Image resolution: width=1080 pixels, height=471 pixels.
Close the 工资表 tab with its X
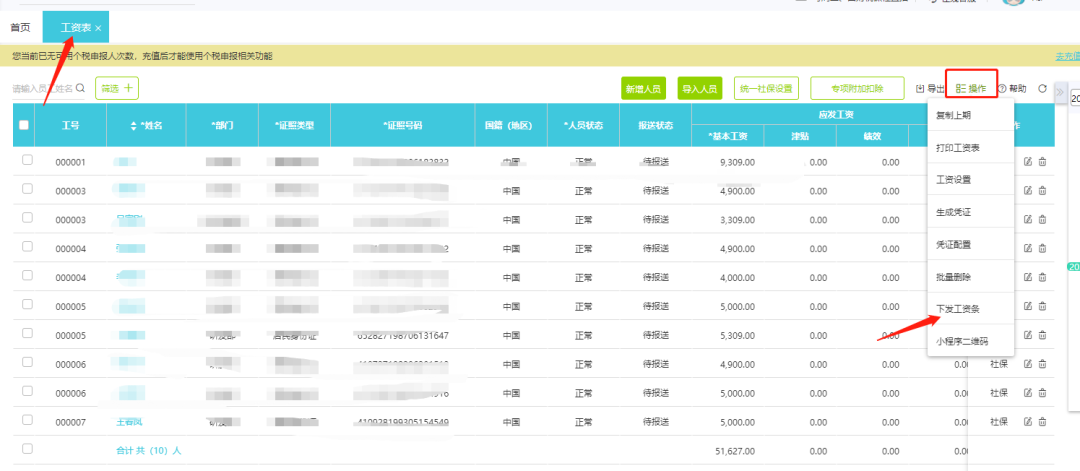point(98,27)
